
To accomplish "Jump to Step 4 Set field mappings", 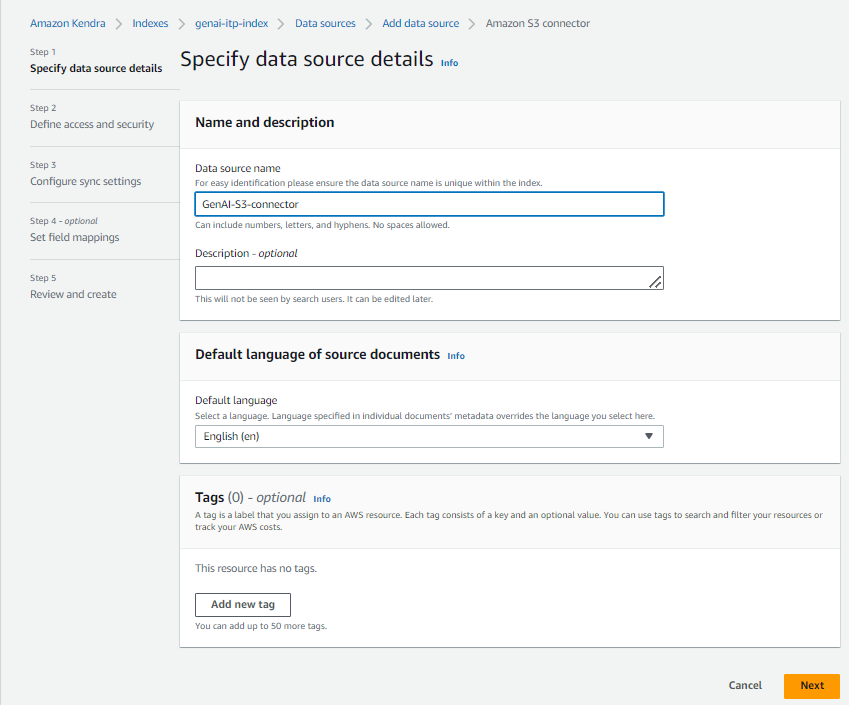I will (74, 238).
